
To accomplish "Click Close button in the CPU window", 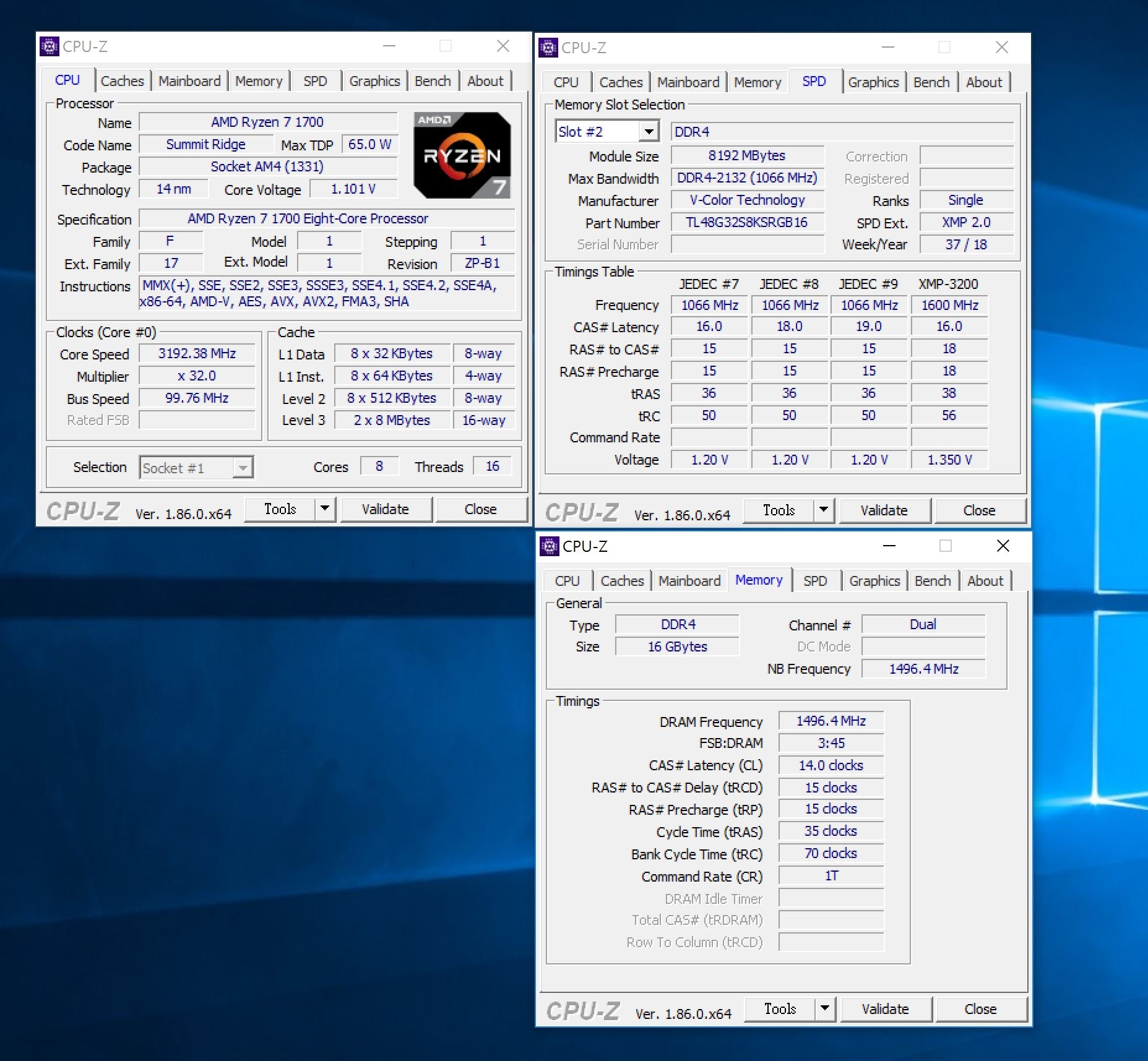I will coord(481,509).
